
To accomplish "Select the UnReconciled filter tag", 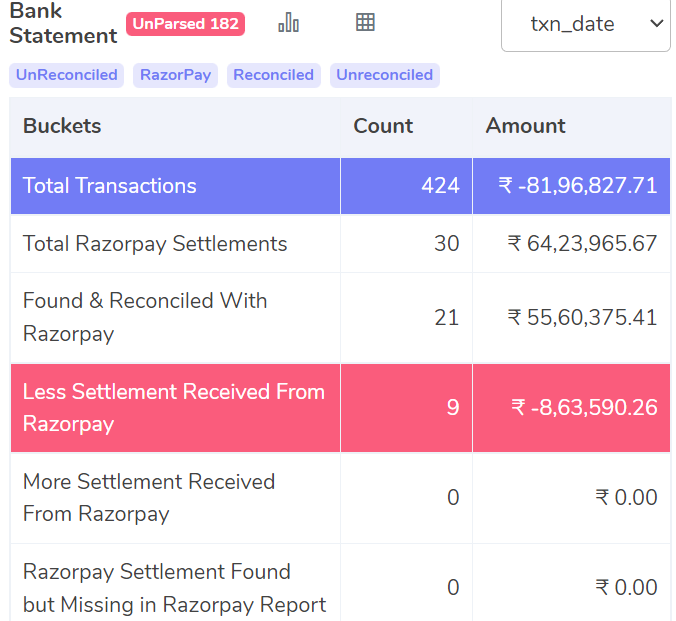I will coord(66,75).
